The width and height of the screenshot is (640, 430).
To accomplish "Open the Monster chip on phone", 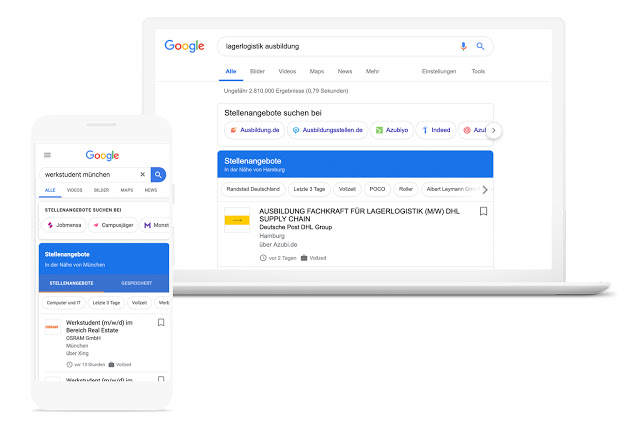I will point(155,225).
